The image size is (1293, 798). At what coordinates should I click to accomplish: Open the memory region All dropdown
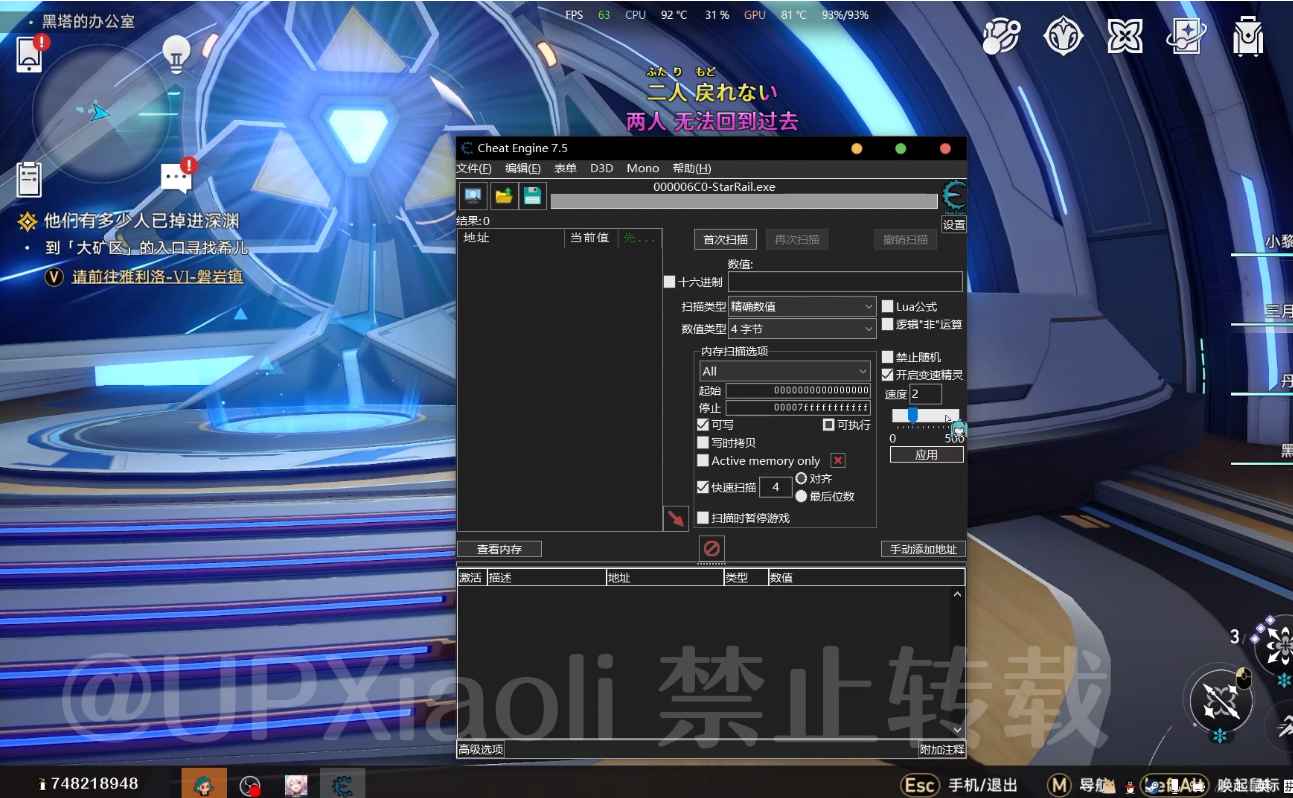pyautogui.click(x=785, y=371)
